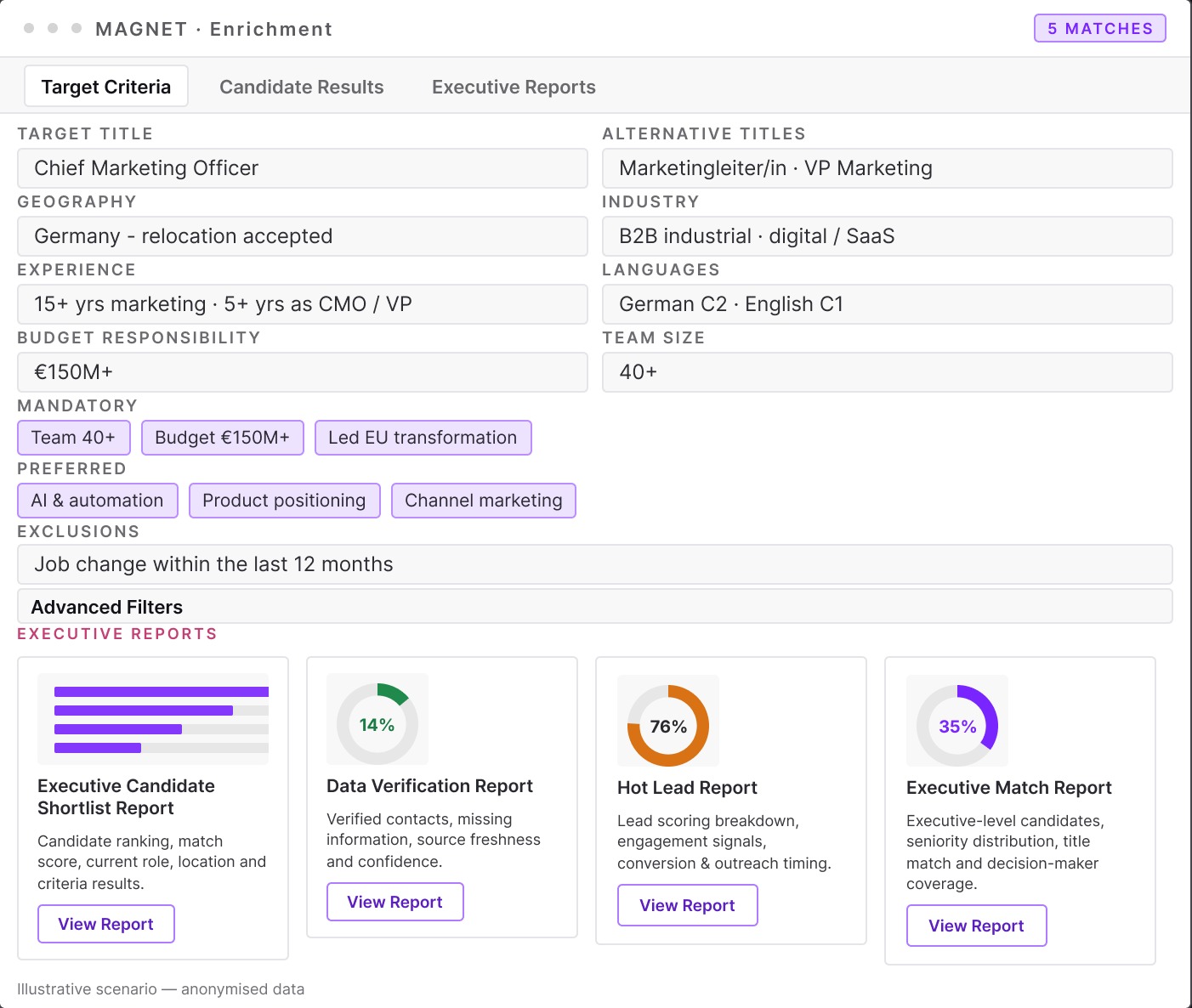1192x1008 pixels.
Task: Switch to the Target Criteria tab
Action: coord(106,87)
